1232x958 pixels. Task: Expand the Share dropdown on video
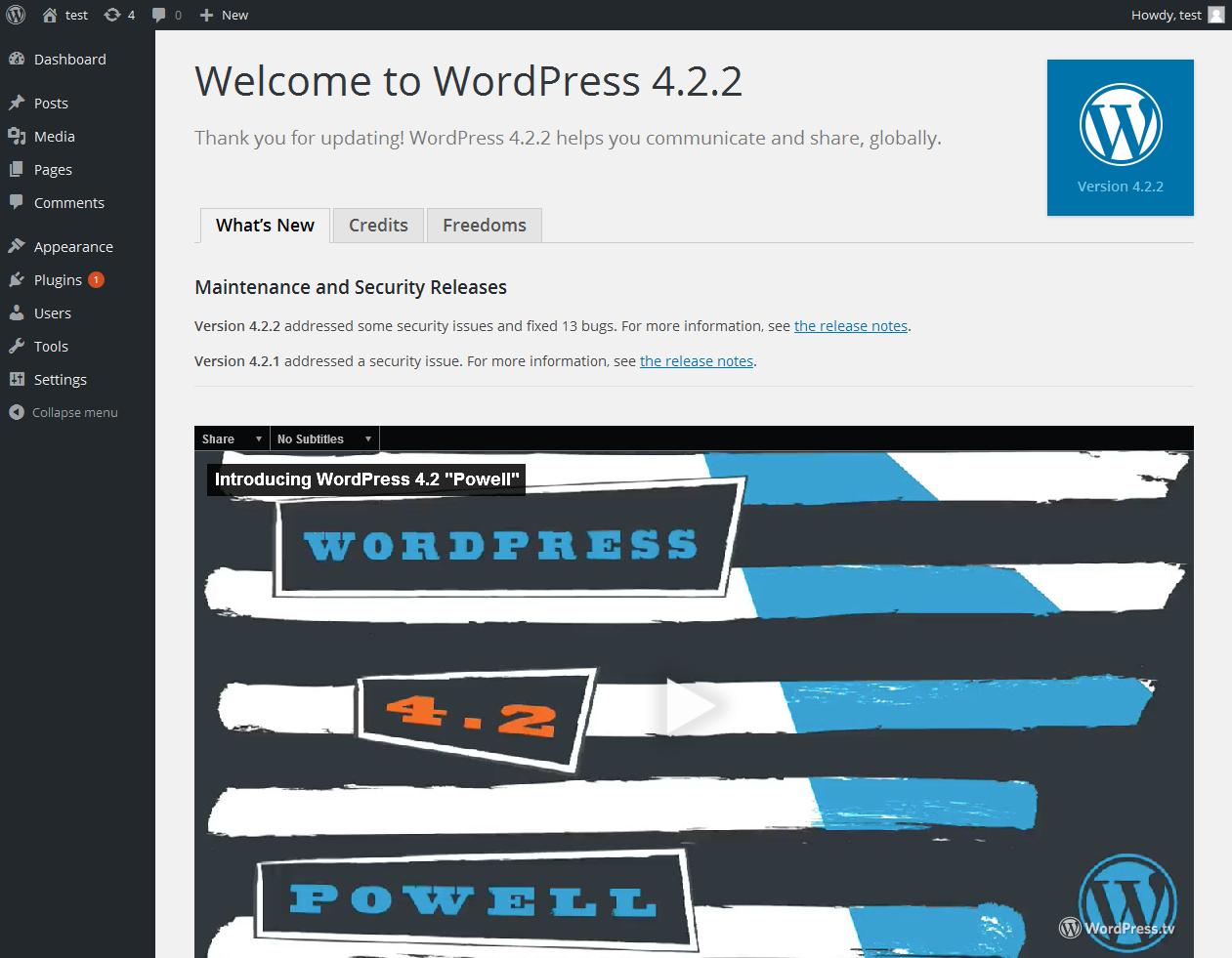(232, 439)
